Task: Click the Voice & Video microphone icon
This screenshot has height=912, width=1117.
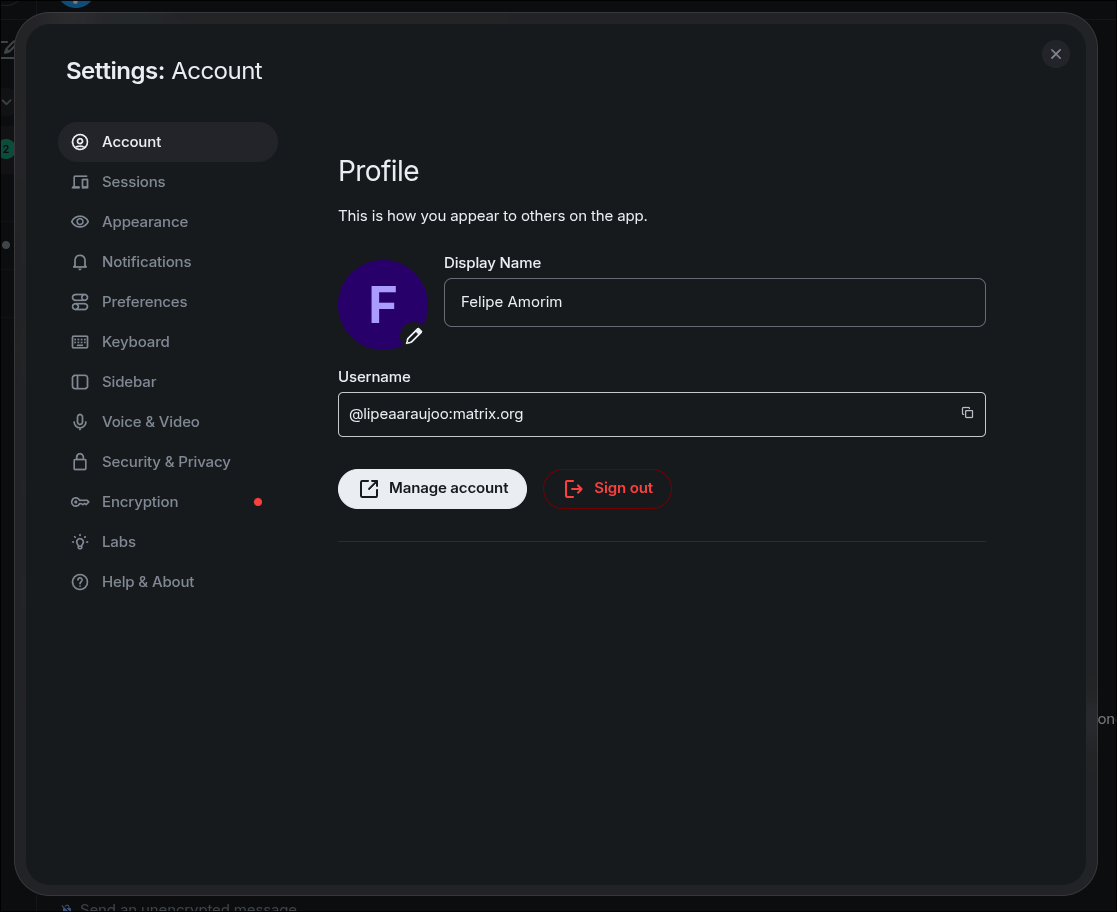Action: [80, 422]
